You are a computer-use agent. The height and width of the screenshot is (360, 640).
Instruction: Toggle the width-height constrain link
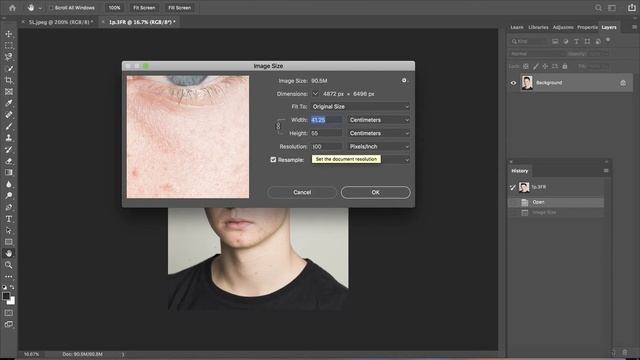click(x=278, y=127)
